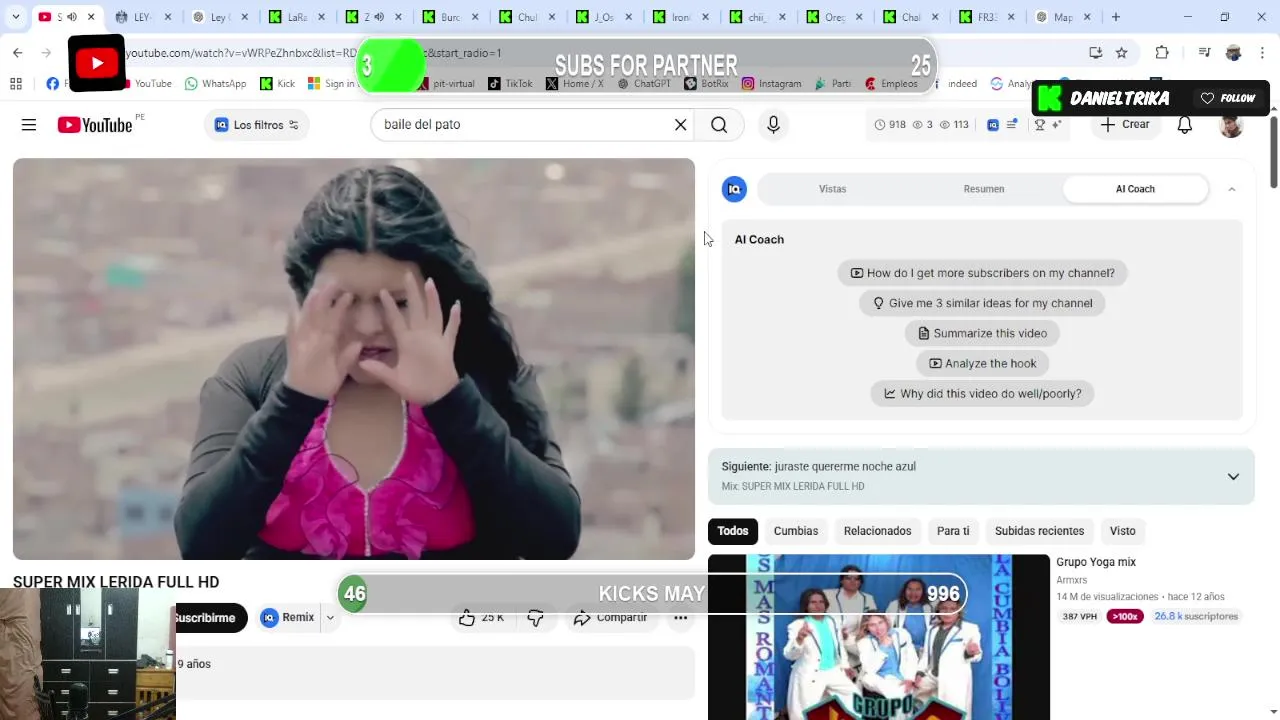Open the Armxrs channel link
The image size is (1280, 720).
[1071, 580]
